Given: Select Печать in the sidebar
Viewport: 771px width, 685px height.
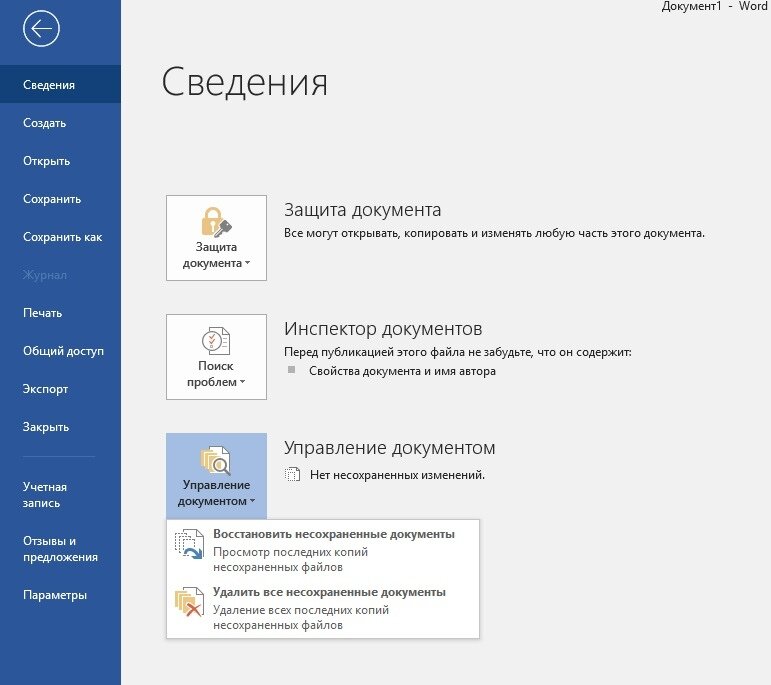Looking at the screenshot, I should click(x=60, y=313).
